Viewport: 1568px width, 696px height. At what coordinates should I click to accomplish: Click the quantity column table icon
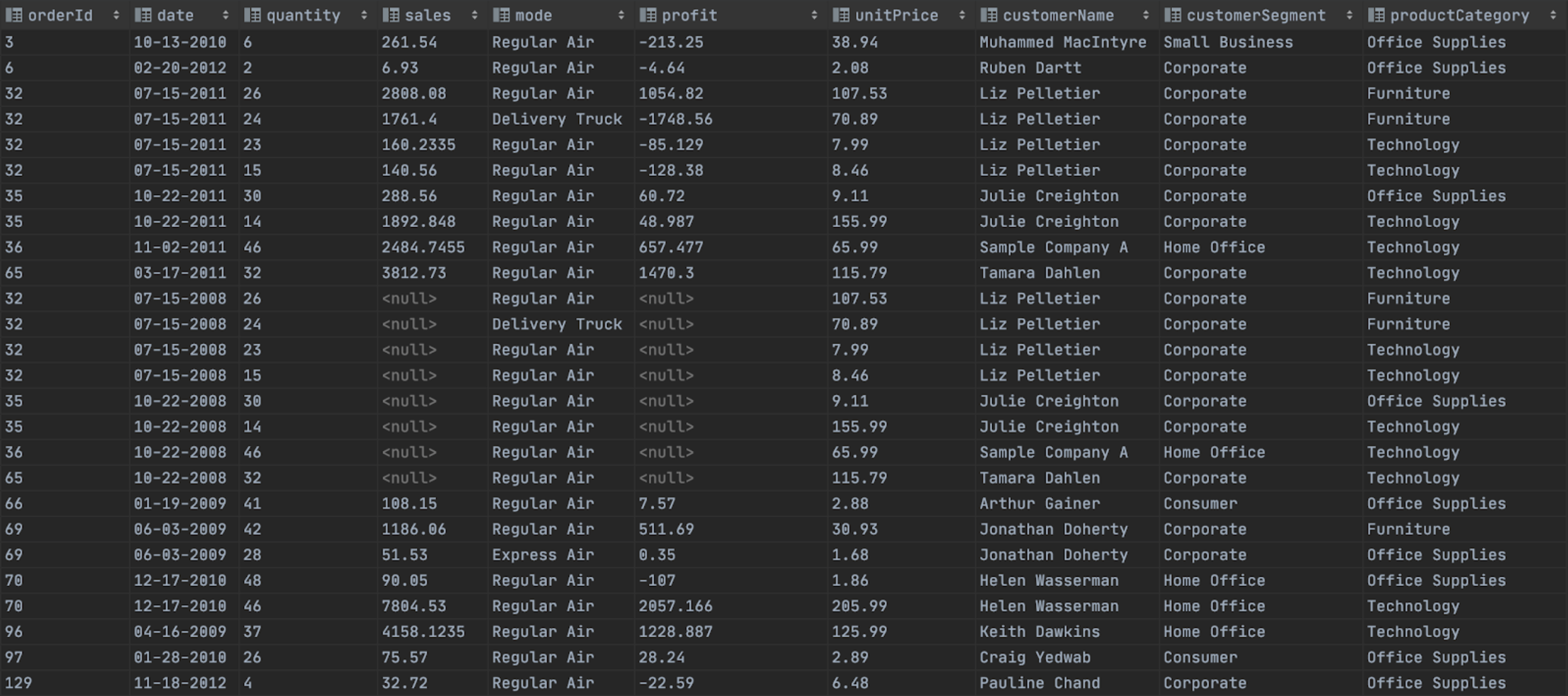pyautogui.click(x=252, y=15)
